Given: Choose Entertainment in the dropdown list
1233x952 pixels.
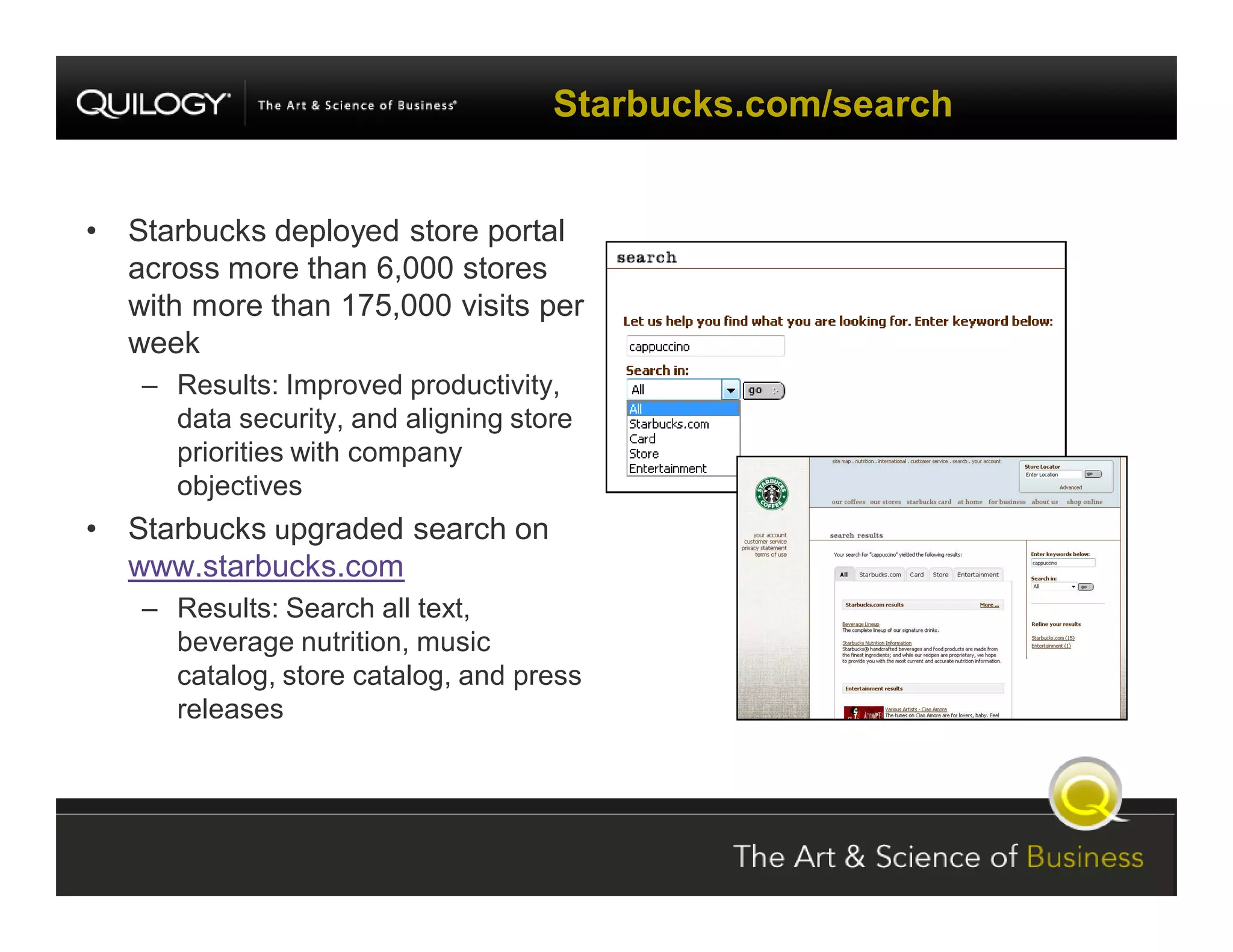Looking at the screenshot, I should (x=668, y=469).
